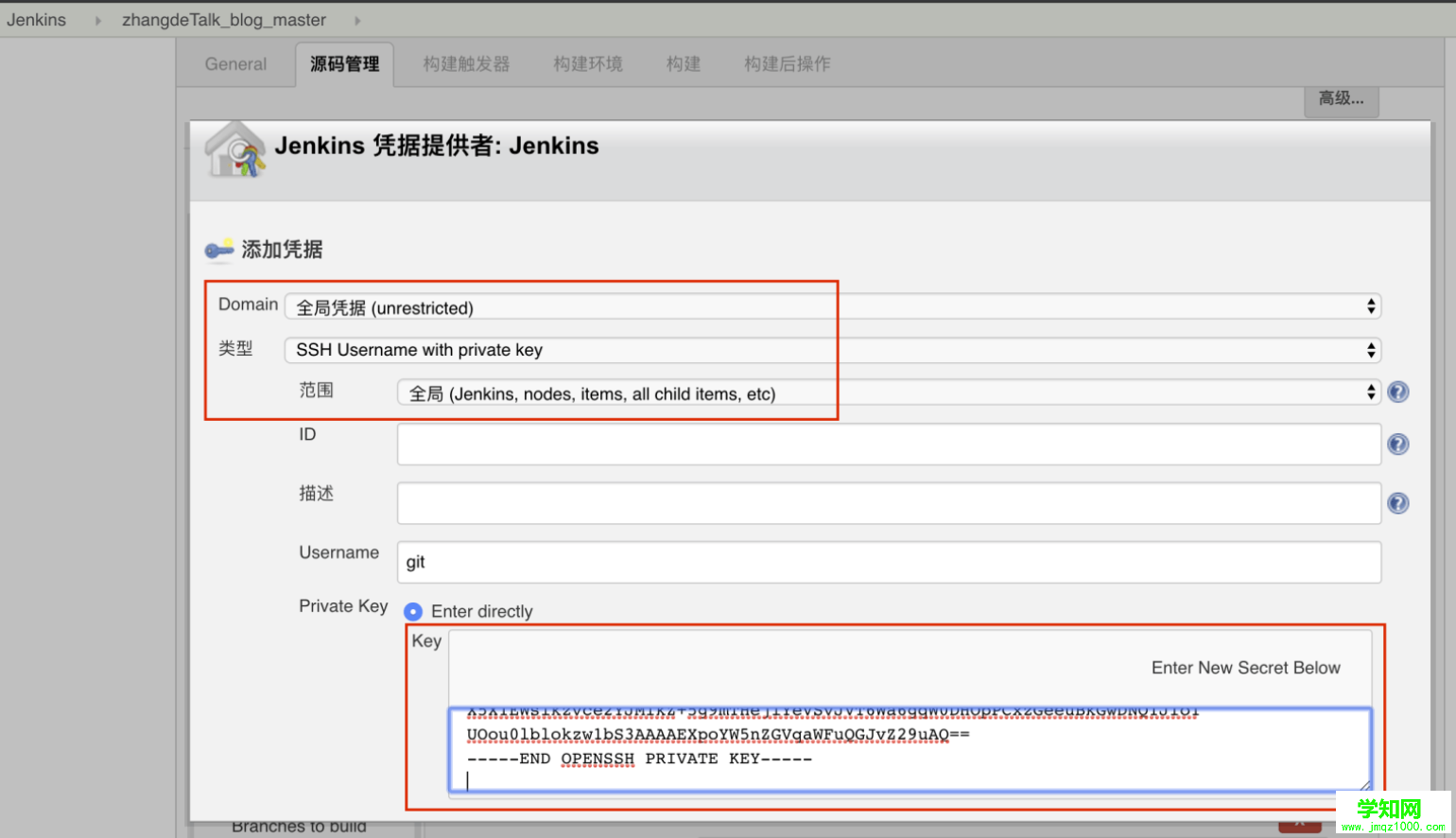Open the 类型 credential type dropdown
Viewport: 1456px width, 838px height.
tap(832, 350)
